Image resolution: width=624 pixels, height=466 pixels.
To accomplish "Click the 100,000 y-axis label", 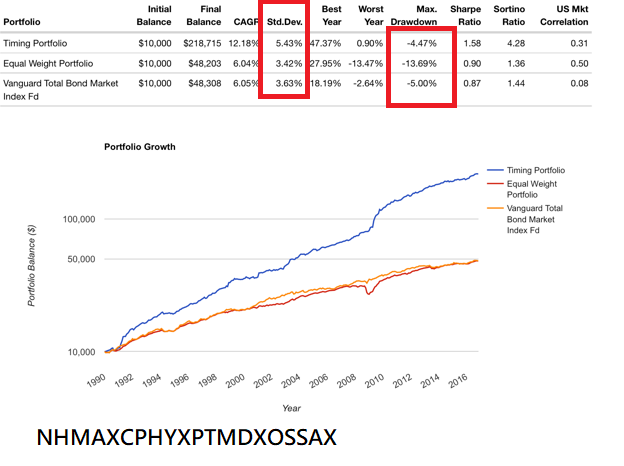I will click(79, 219).
